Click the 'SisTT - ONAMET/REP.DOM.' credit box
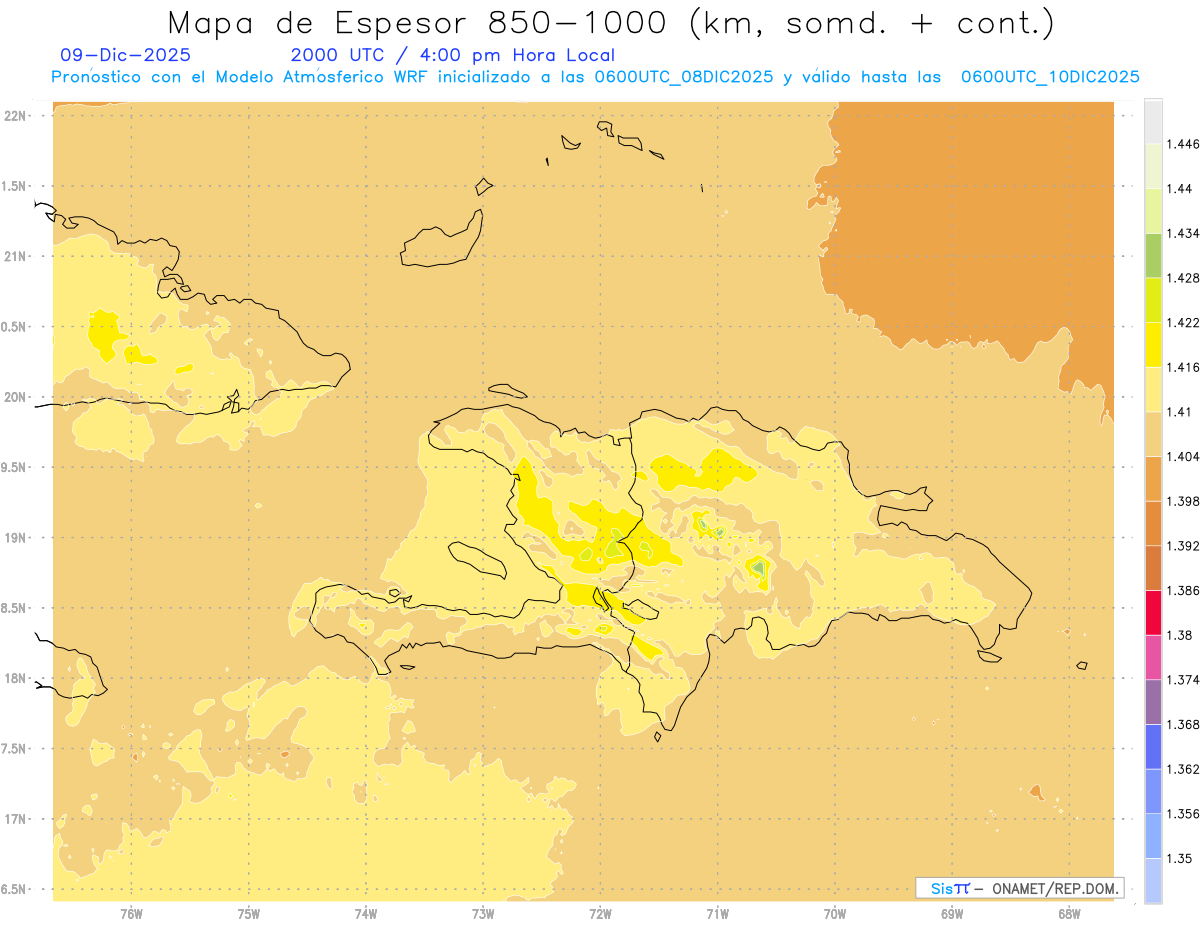This screenshot has width=1200, height=927. tap(1019, 888)
